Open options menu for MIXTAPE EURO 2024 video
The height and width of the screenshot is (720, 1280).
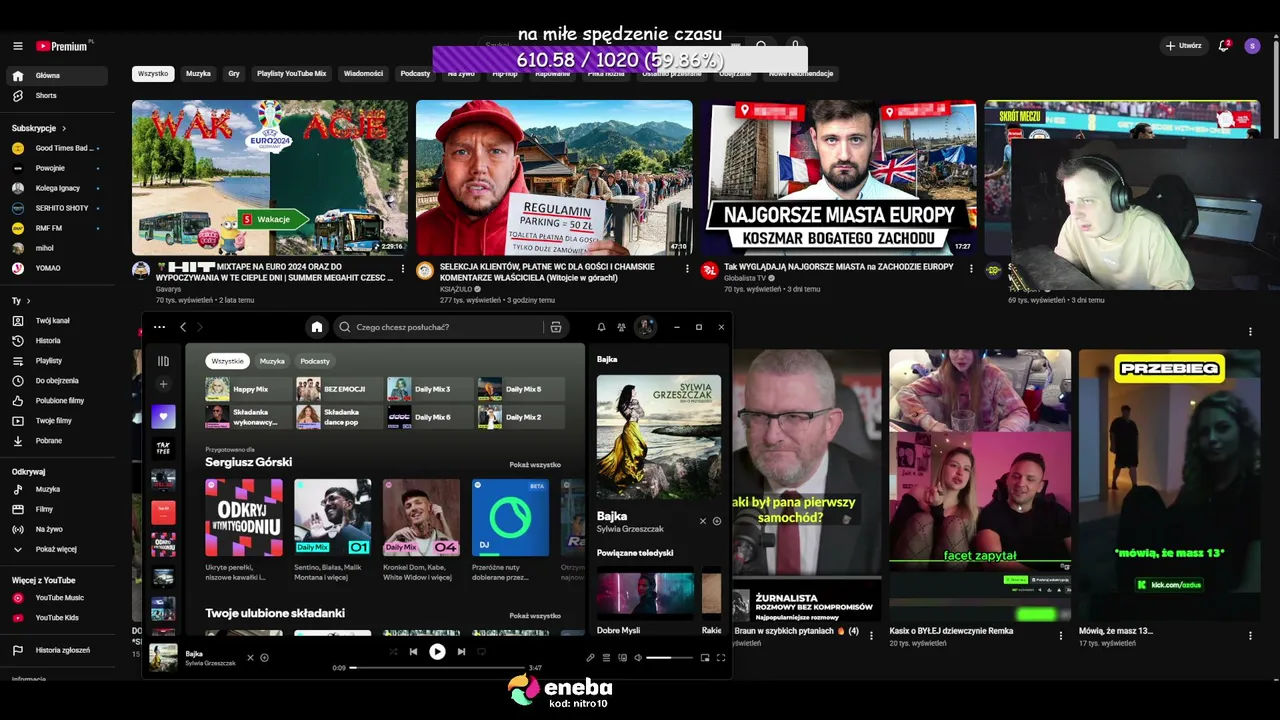(403, 268)
